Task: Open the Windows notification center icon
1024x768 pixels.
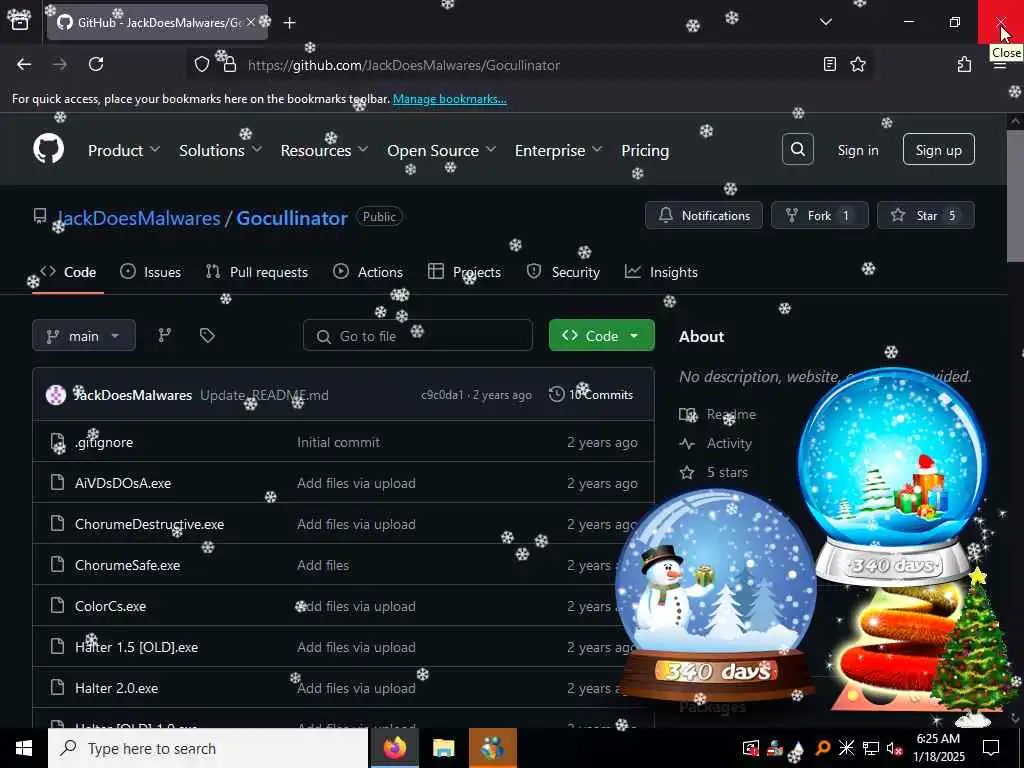Action: tap(991, 748)
